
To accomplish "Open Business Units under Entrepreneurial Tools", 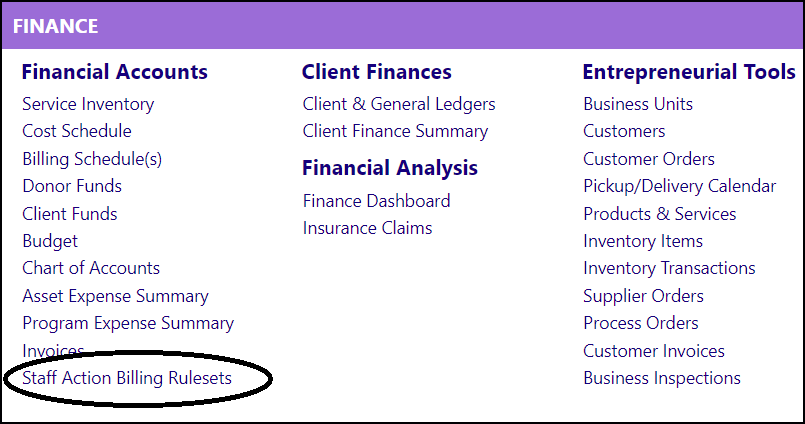I will pyautogui.click(x=638, y=104).
